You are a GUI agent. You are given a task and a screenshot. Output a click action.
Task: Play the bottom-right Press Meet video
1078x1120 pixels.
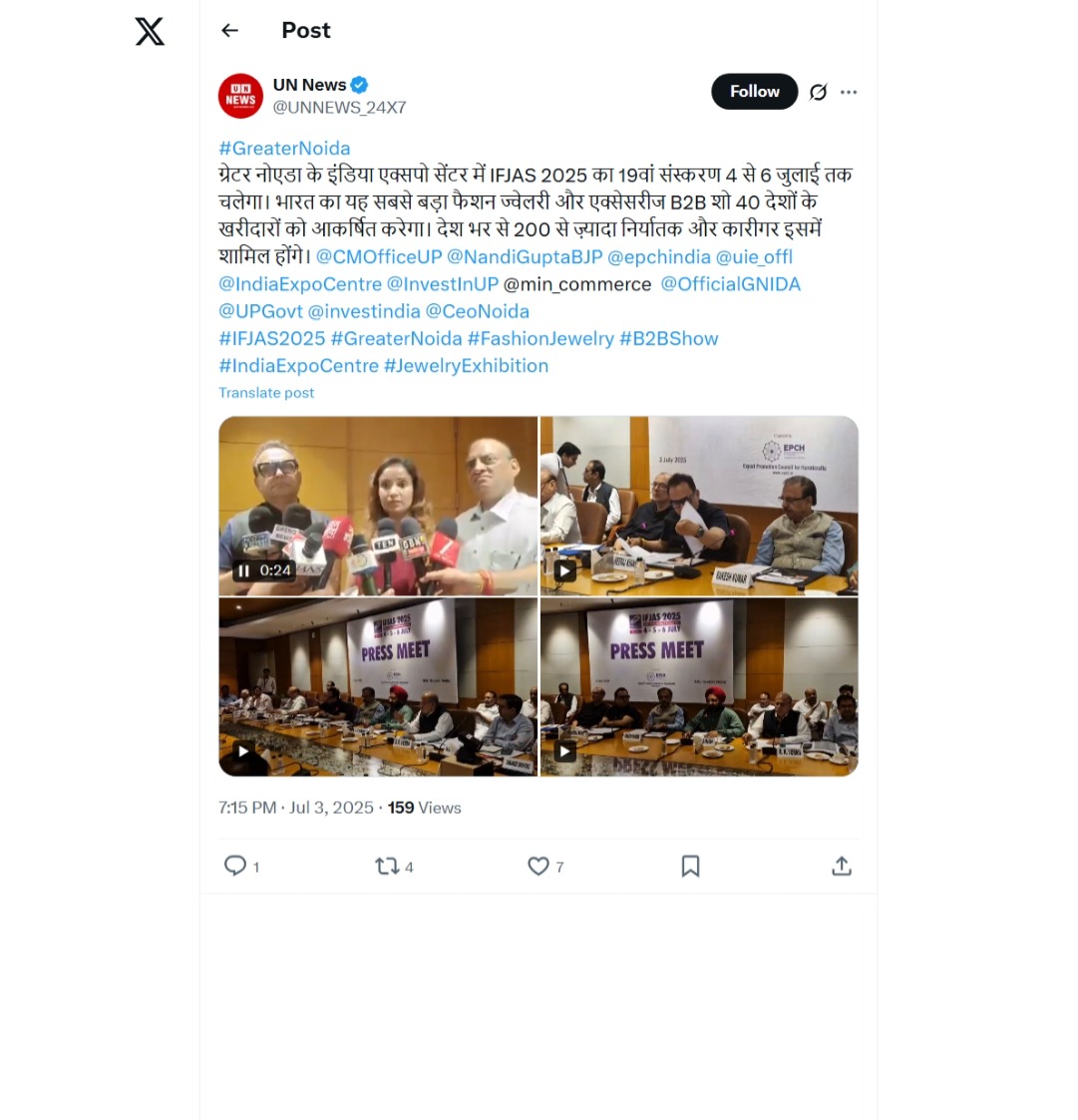pos(565,751)
